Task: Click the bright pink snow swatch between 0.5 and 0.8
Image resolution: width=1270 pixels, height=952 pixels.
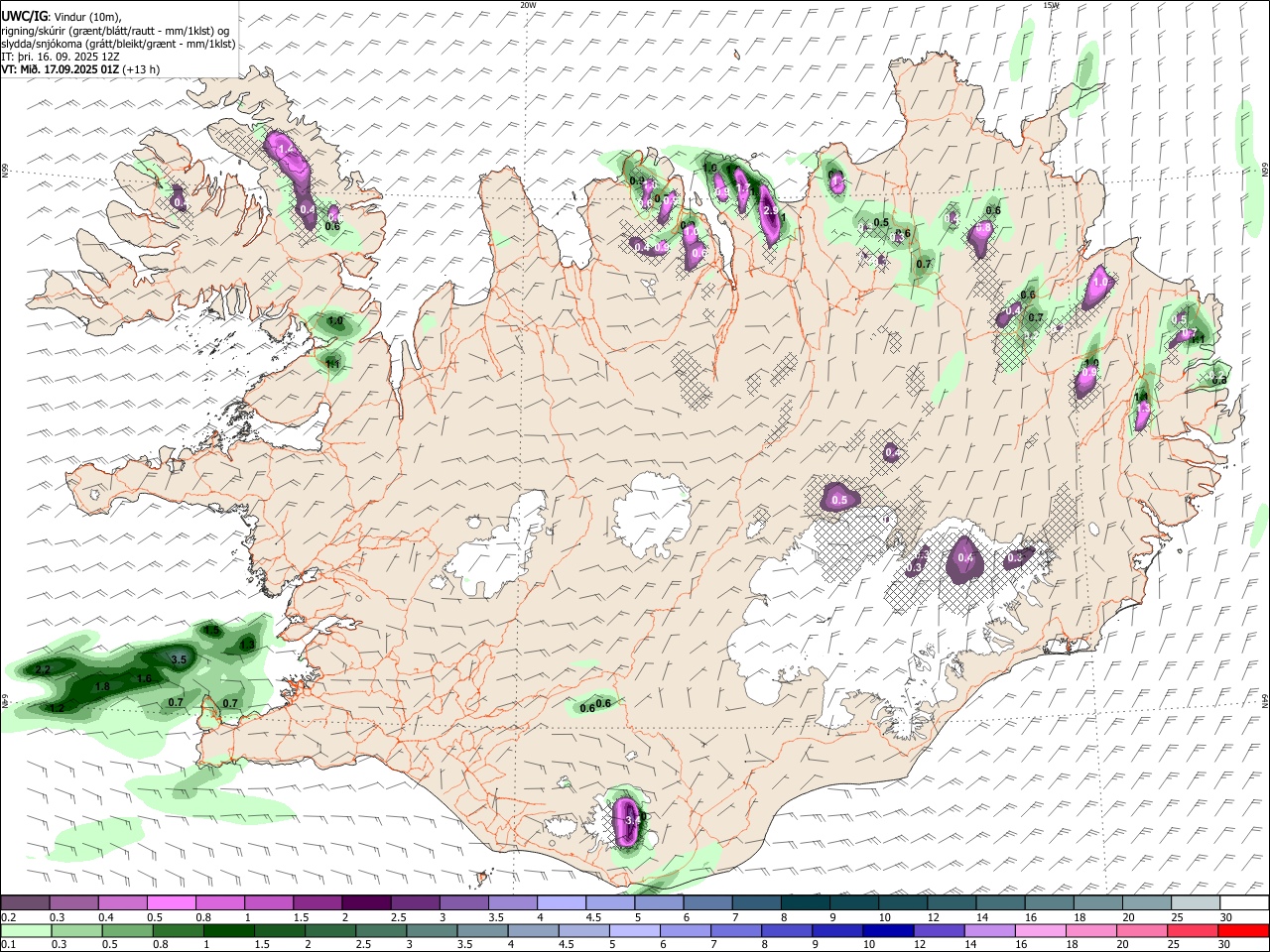Action: (170, 903)
